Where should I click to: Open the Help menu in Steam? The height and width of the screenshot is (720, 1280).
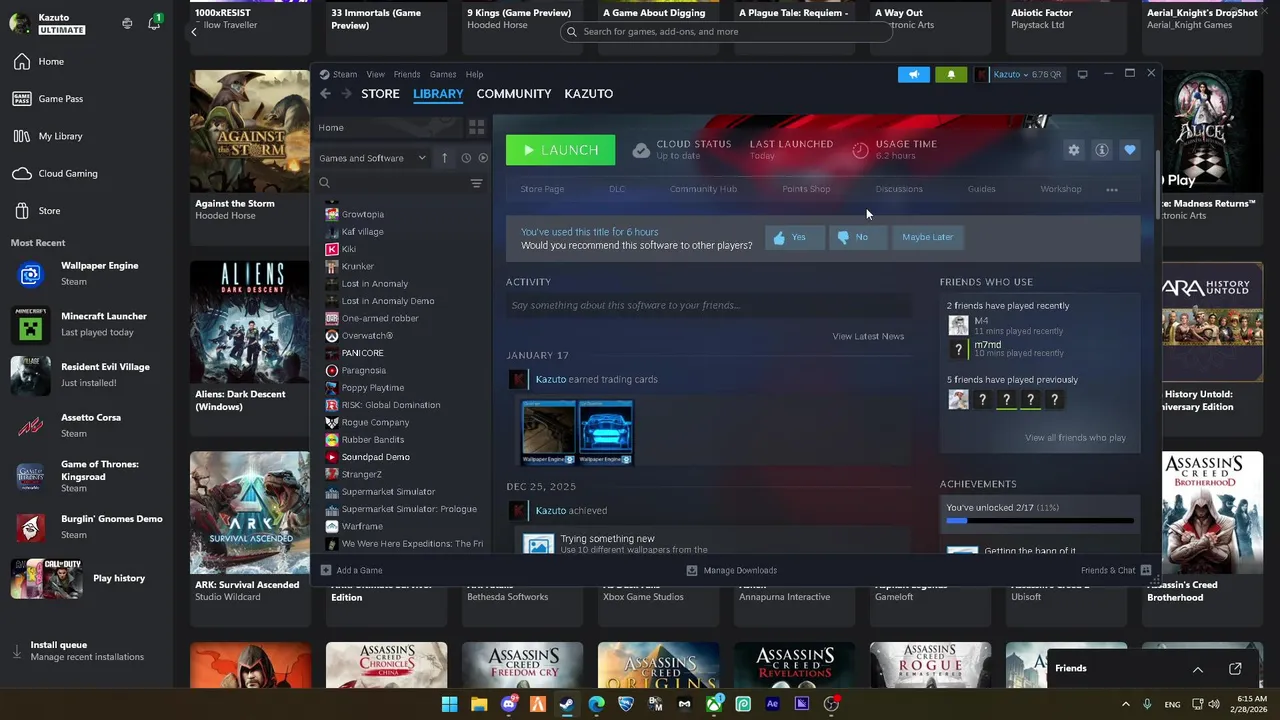coord(474,74)
